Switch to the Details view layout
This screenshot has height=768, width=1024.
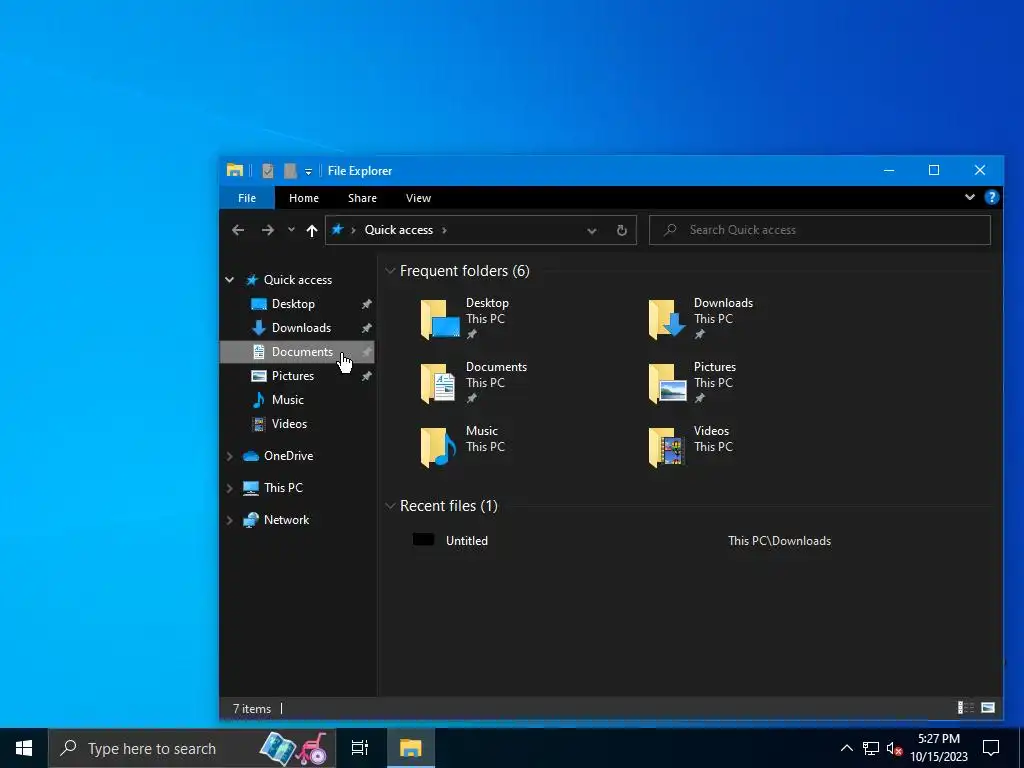pyautogui.click(x=965, y=708)
